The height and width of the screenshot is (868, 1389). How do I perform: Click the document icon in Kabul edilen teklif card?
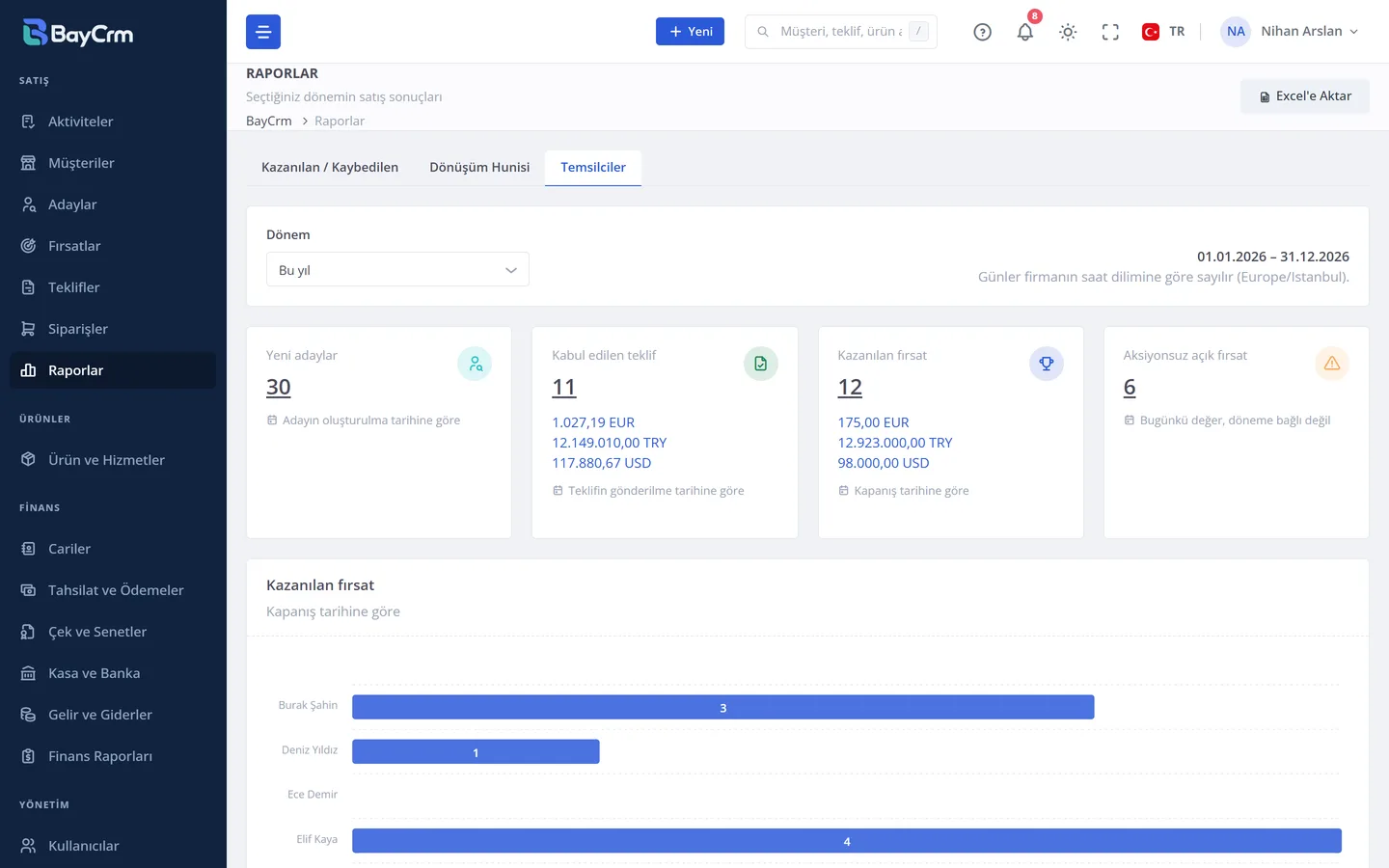pos(761,364)
